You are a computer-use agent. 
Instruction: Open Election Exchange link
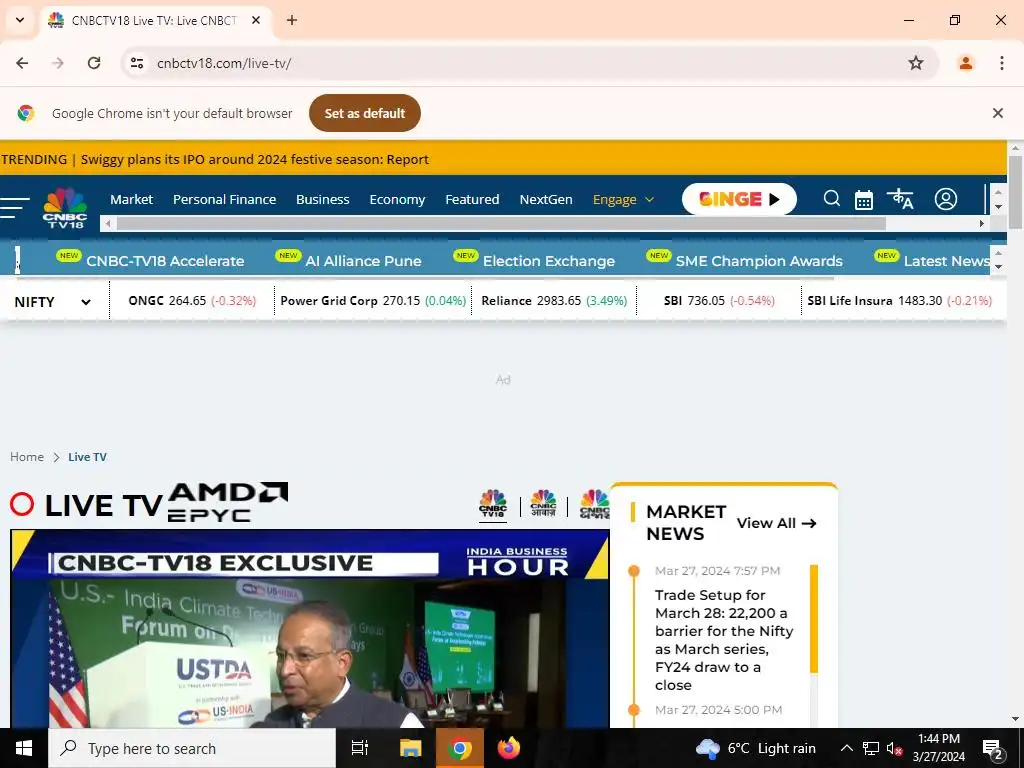pyautogui.click(x=549, y=261)
